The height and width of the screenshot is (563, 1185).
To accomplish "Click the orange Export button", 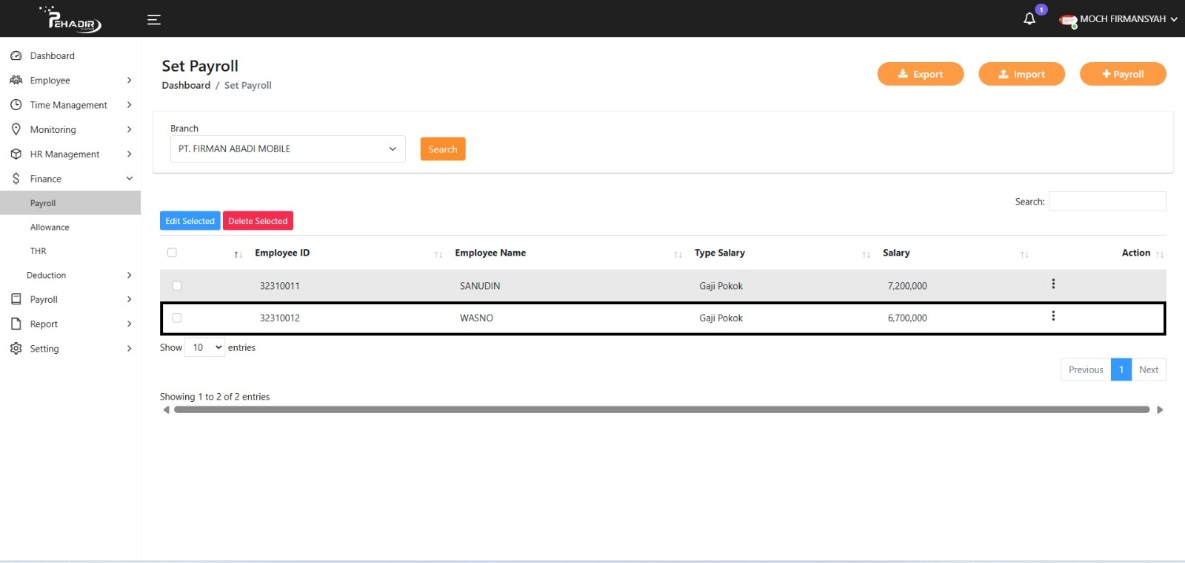I will coord(920,74).
